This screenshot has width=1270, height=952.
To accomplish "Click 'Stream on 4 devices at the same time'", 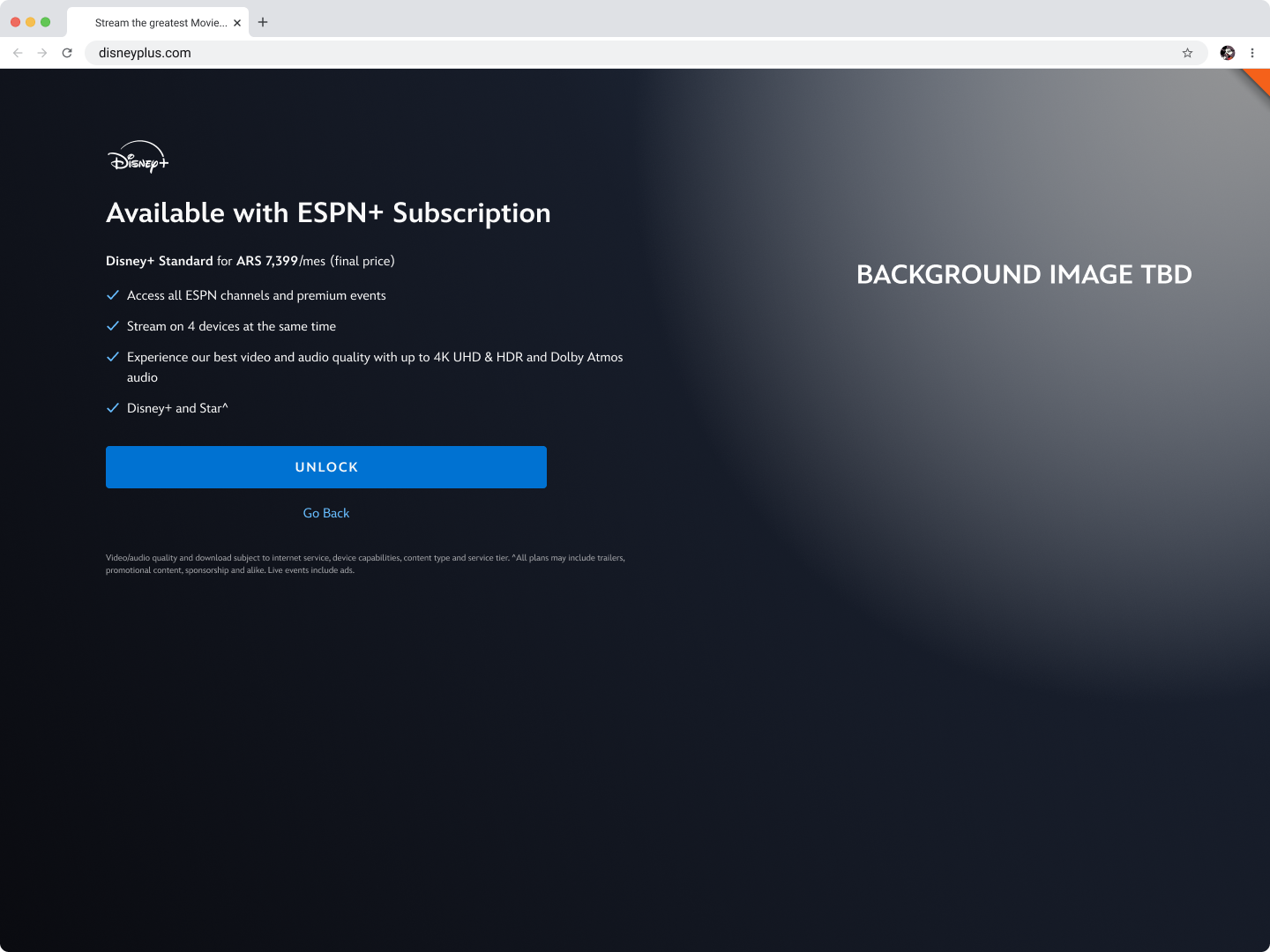I will coord(231,326).
